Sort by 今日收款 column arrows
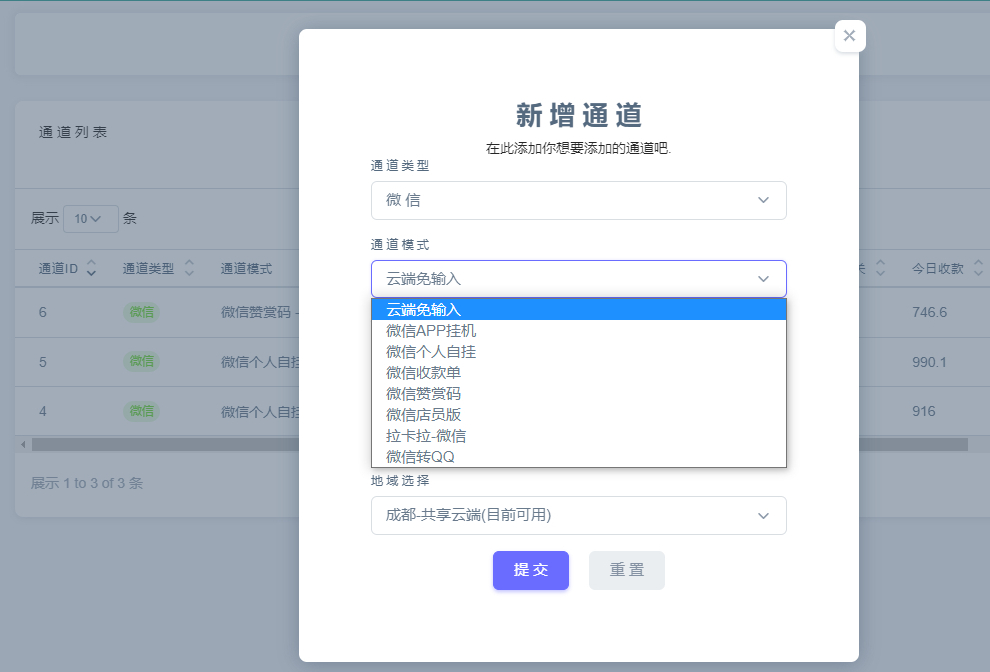 978,268
